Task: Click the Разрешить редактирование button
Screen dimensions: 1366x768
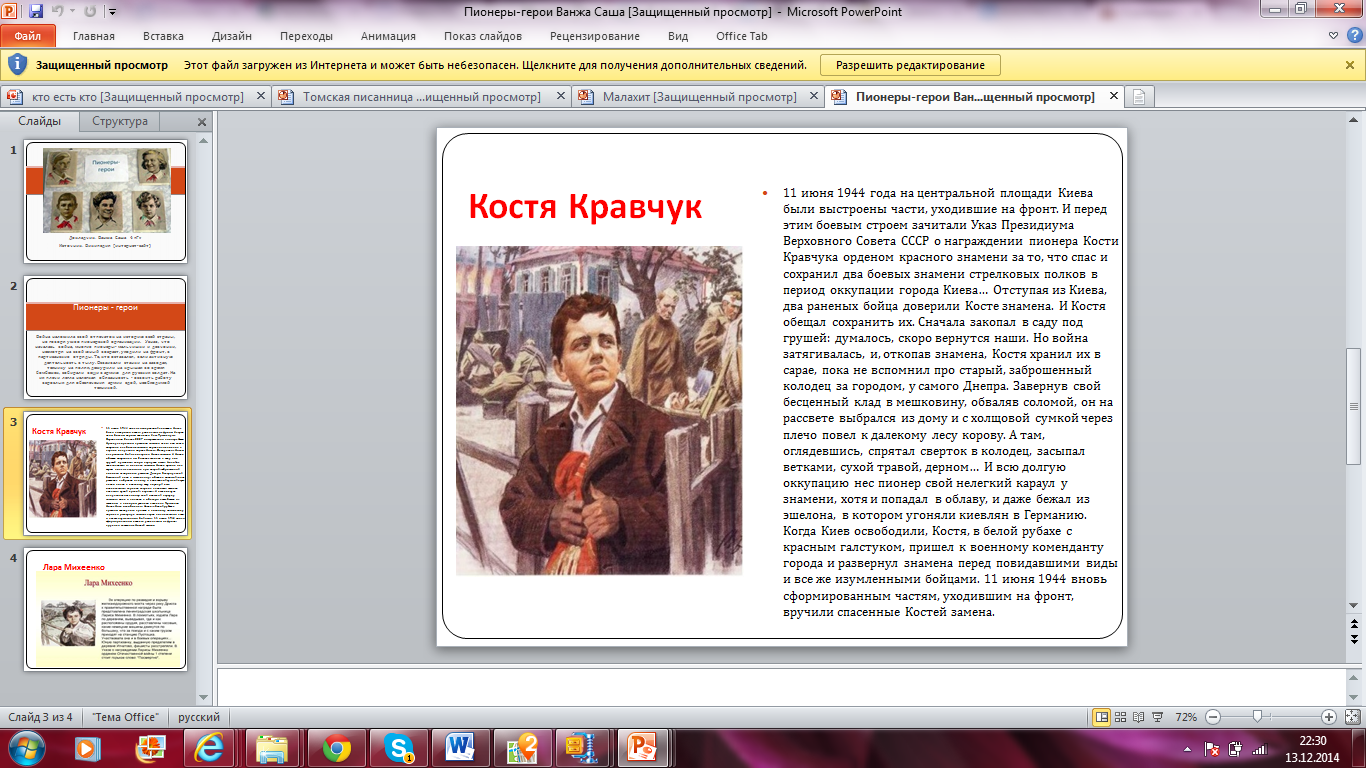Action: coord(910,65)
